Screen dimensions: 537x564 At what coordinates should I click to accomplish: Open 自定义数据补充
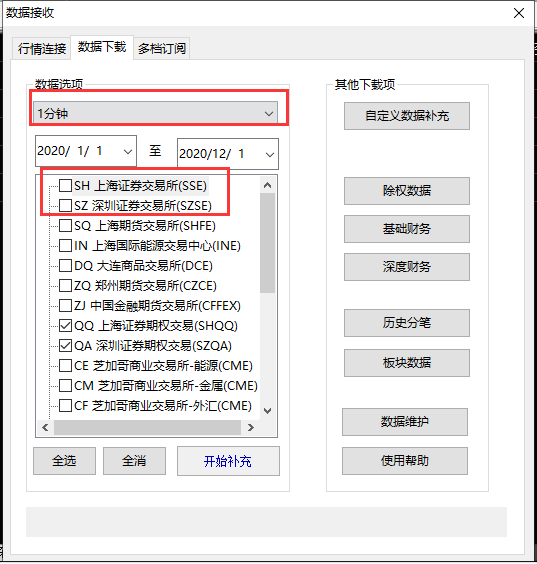[407, 116]
